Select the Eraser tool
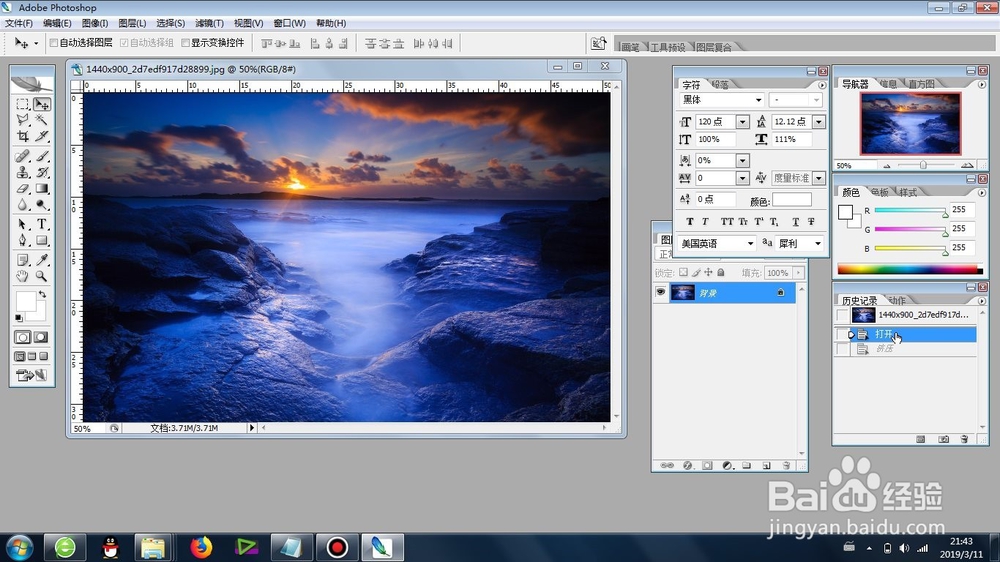 (23, 189)
